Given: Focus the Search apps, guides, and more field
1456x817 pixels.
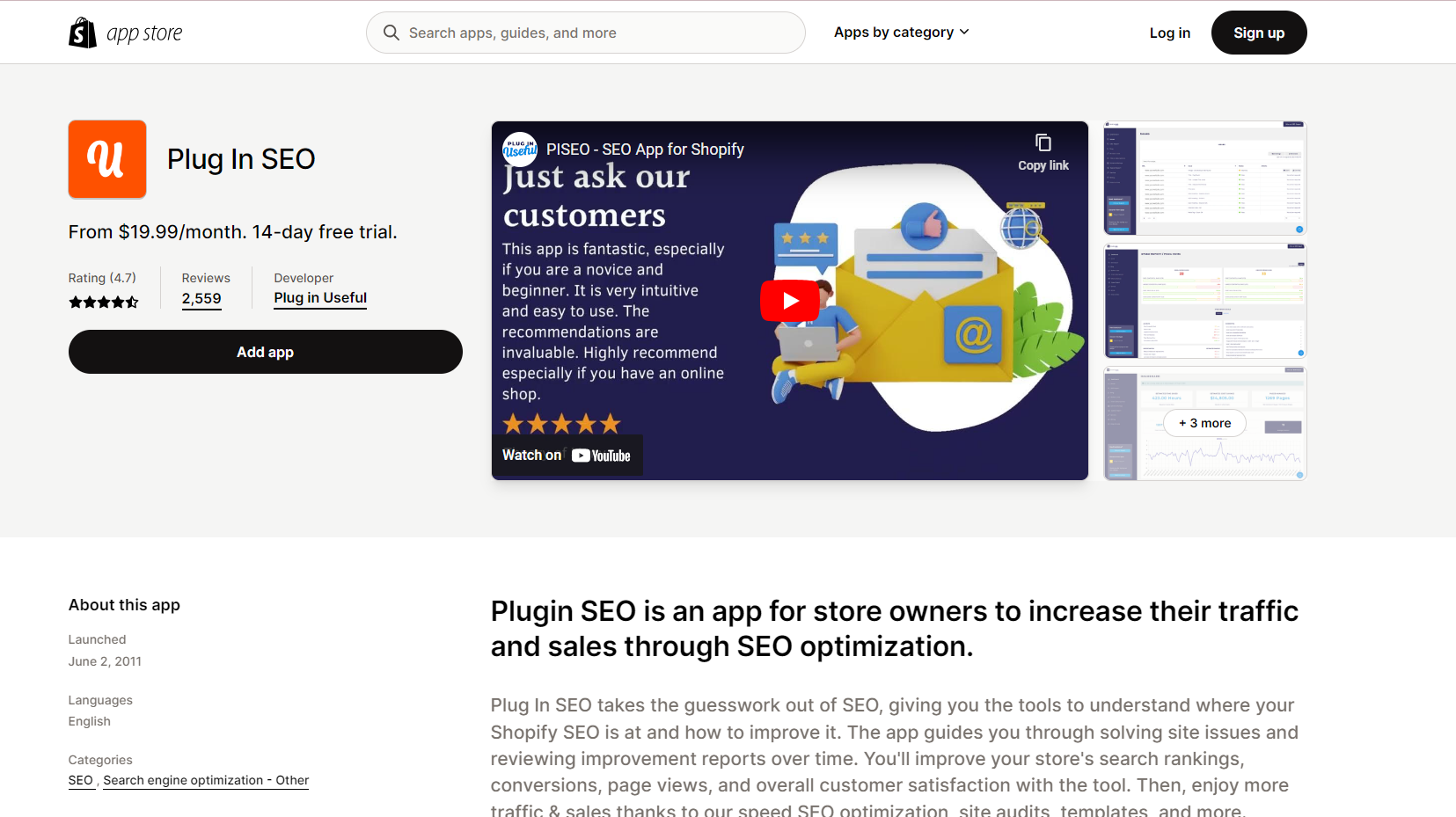Looking at the screenshot, I should pyautogui.click(x=586, y=33).
